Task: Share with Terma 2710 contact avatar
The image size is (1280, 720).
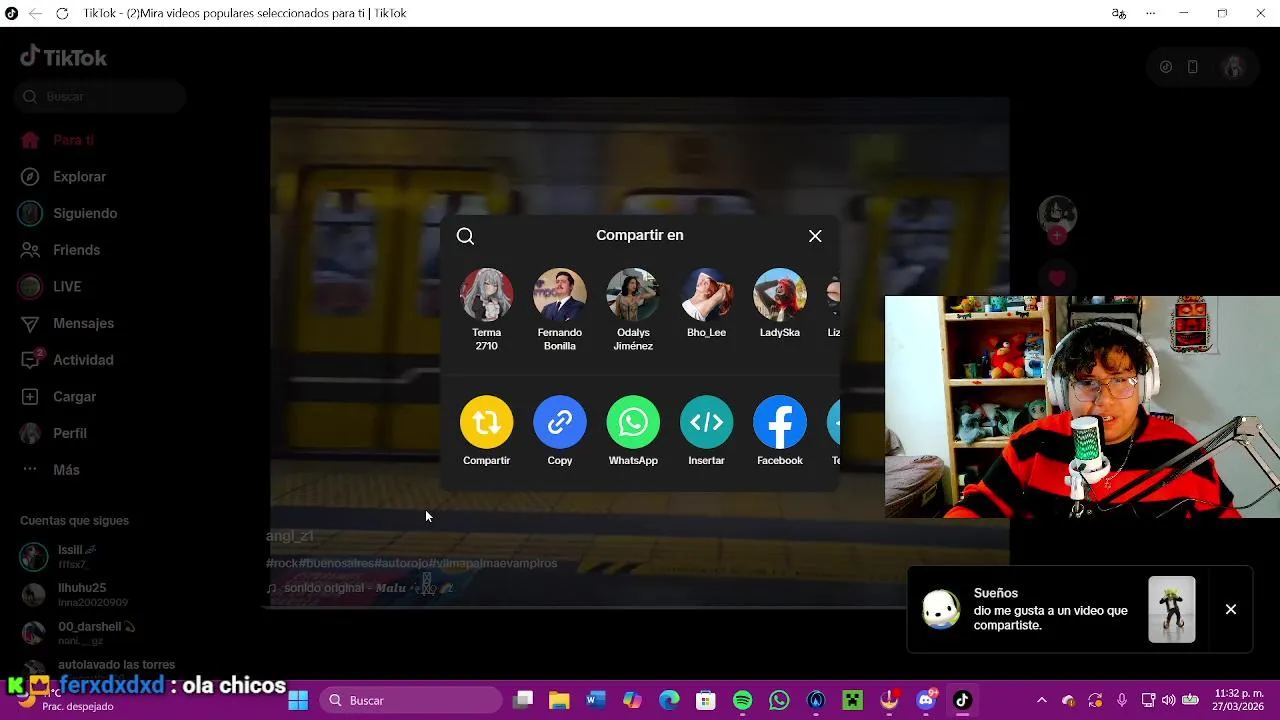Action: click(487, 295)
